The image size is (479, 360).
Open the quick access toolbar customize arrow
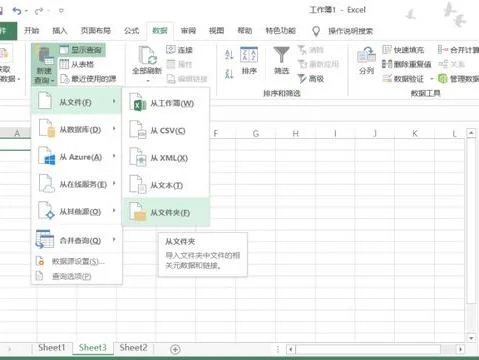(x=61, y=11)
